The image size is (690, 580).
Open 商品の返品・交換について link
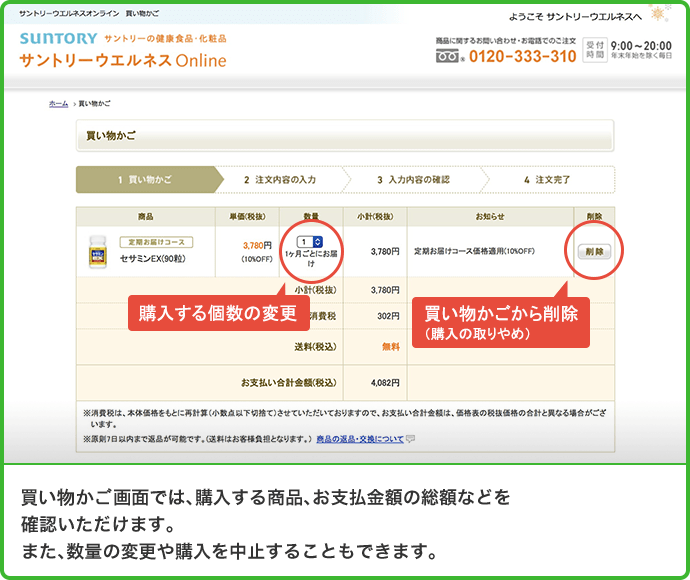(360, 439)
